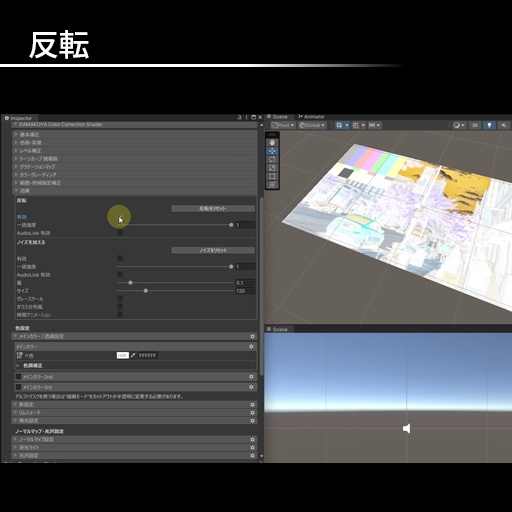This screenshot has width=512, height=512.
Task: Click the main color texture thumbnail
Action: click(20, 356)
